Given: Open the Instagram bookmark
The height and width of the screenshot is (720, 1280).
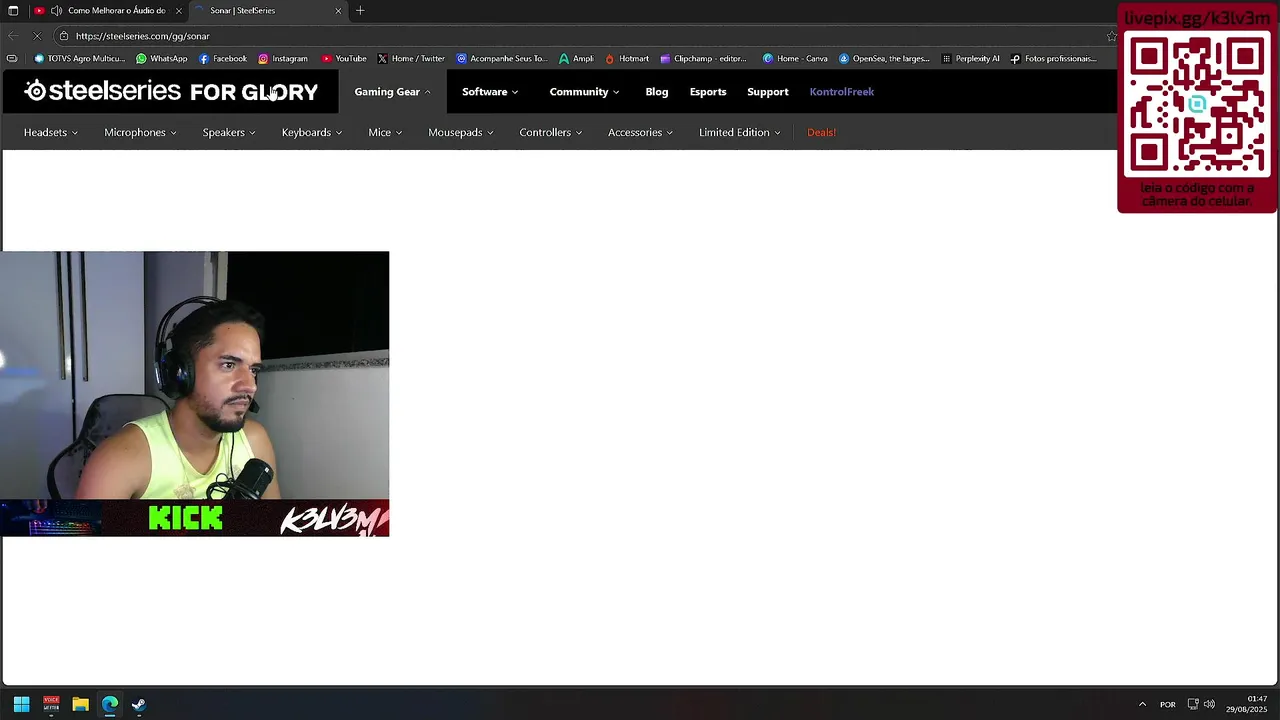Looking at the screenshot, I should [x=283, y=58].
